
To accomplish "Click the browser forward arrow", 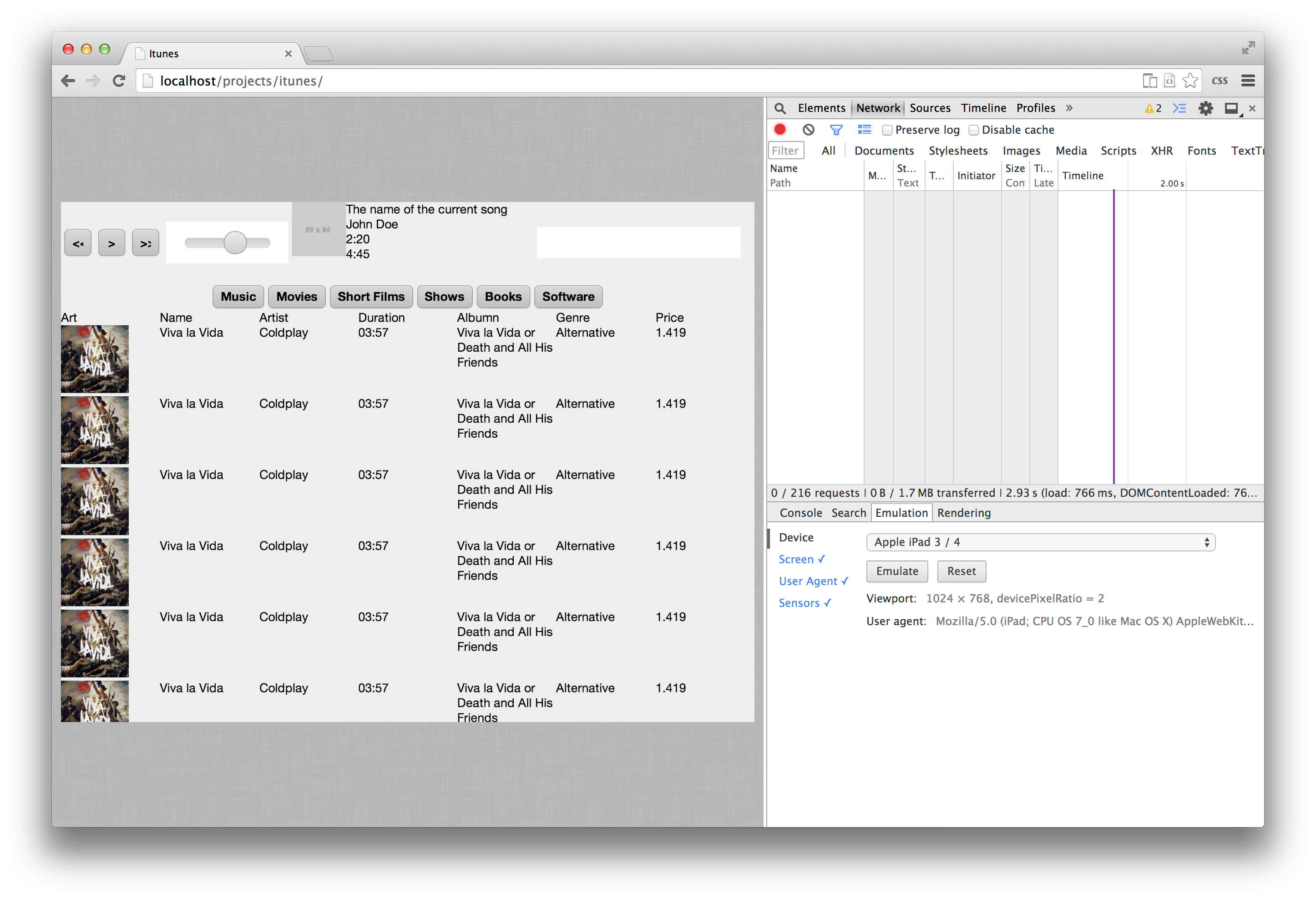I will (93, 81).
